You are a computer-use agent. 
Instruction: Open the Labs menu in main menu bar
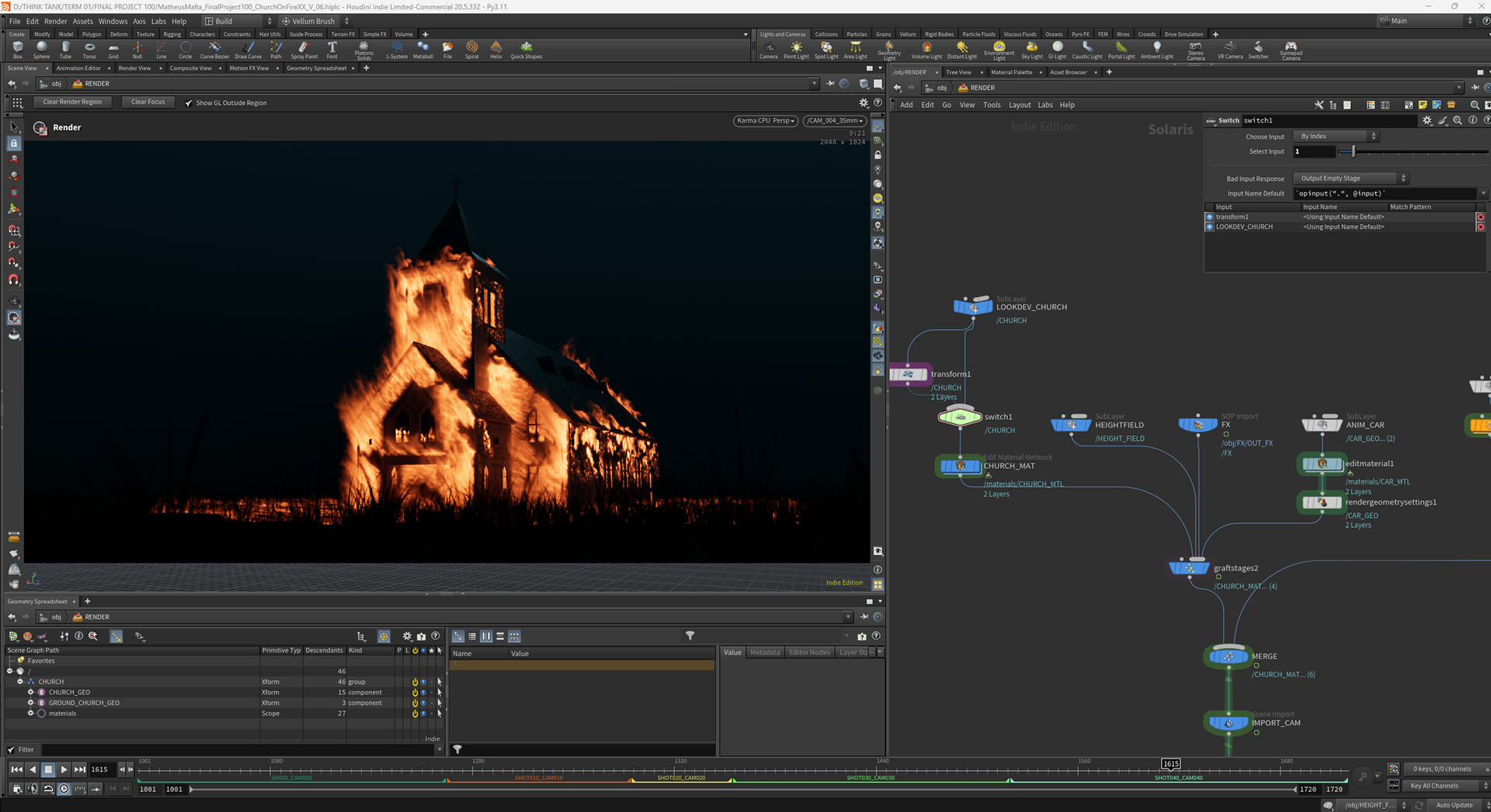(x=158, y=22)
